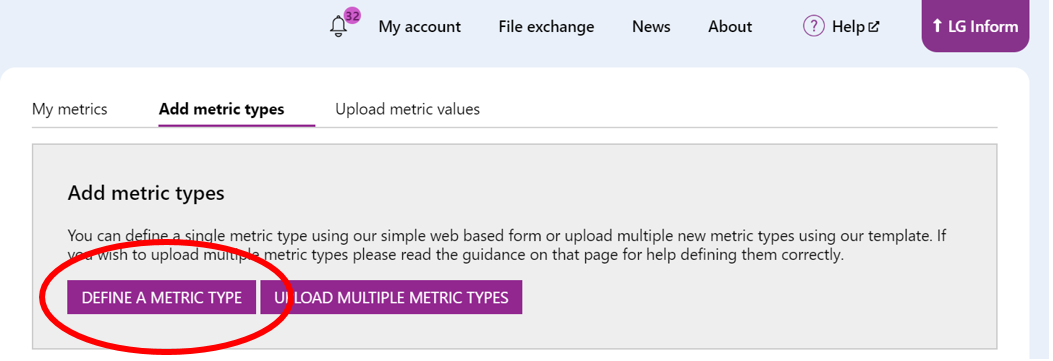The height and width of the screenshot is (361, 1053).
Task: Click the Help question mark icon
Action: click(x=813, y=27)
